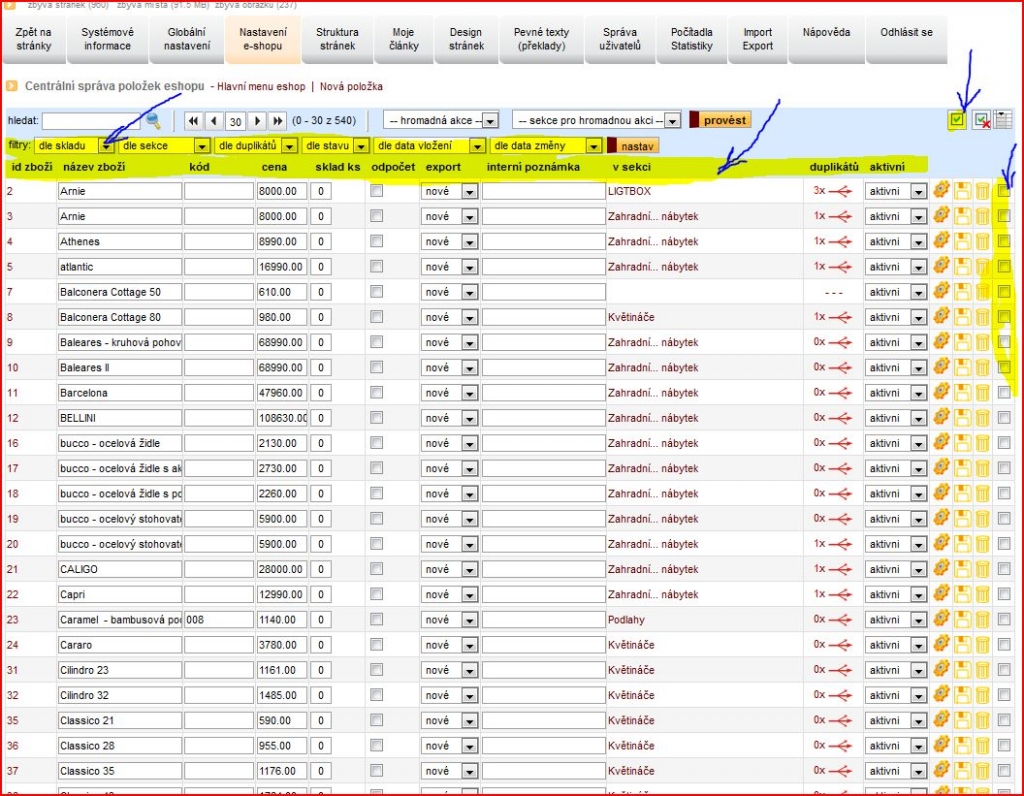The height and width of the screenshot is (796, 1024).
Task: Open the Zpět na stránky tab
Action: point(33,39)
